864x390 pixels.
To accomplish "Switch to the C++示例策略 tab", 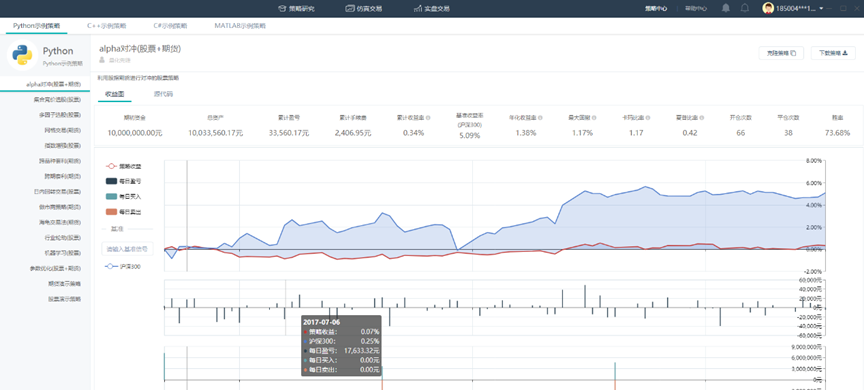I will [106, 26].
